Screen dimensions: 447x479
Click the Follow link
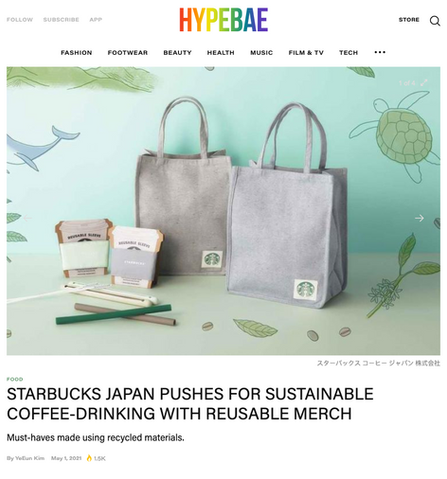[x=20, y=20]
